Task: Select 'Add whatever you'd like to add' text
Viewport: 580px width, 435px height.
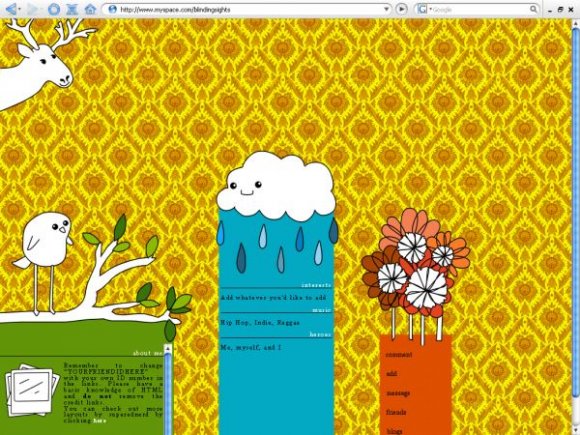Action: [273, 298]
